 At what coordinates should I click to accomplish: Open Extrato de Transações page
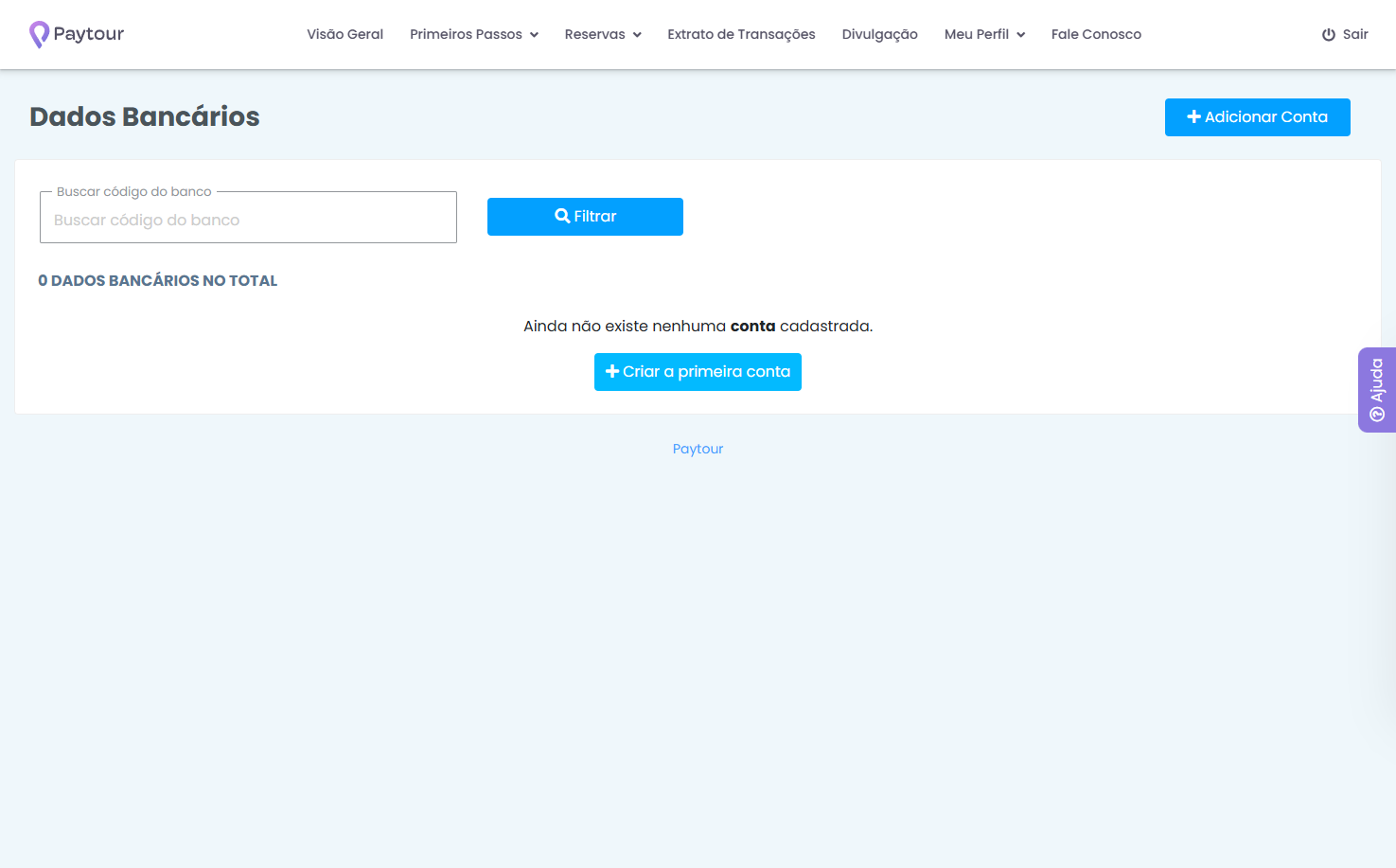coord(741,34)
